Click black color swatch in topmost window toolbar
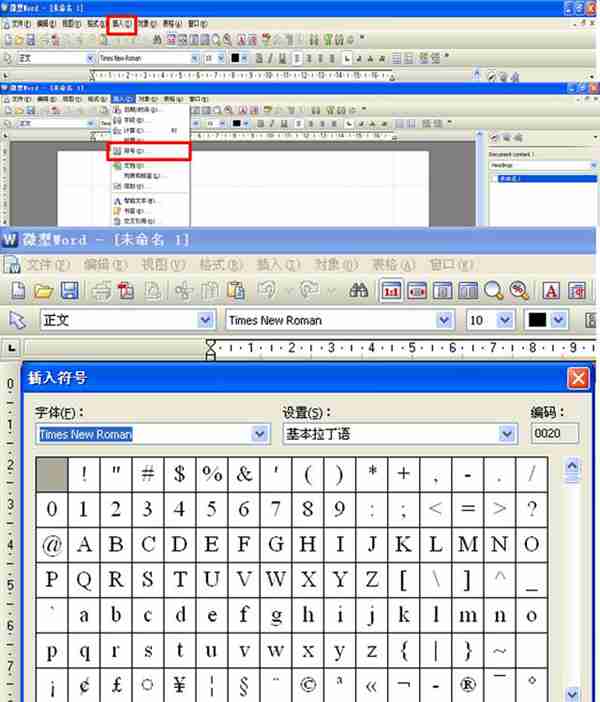This screenshot has width=600, height=702. [x=235, y=58]
